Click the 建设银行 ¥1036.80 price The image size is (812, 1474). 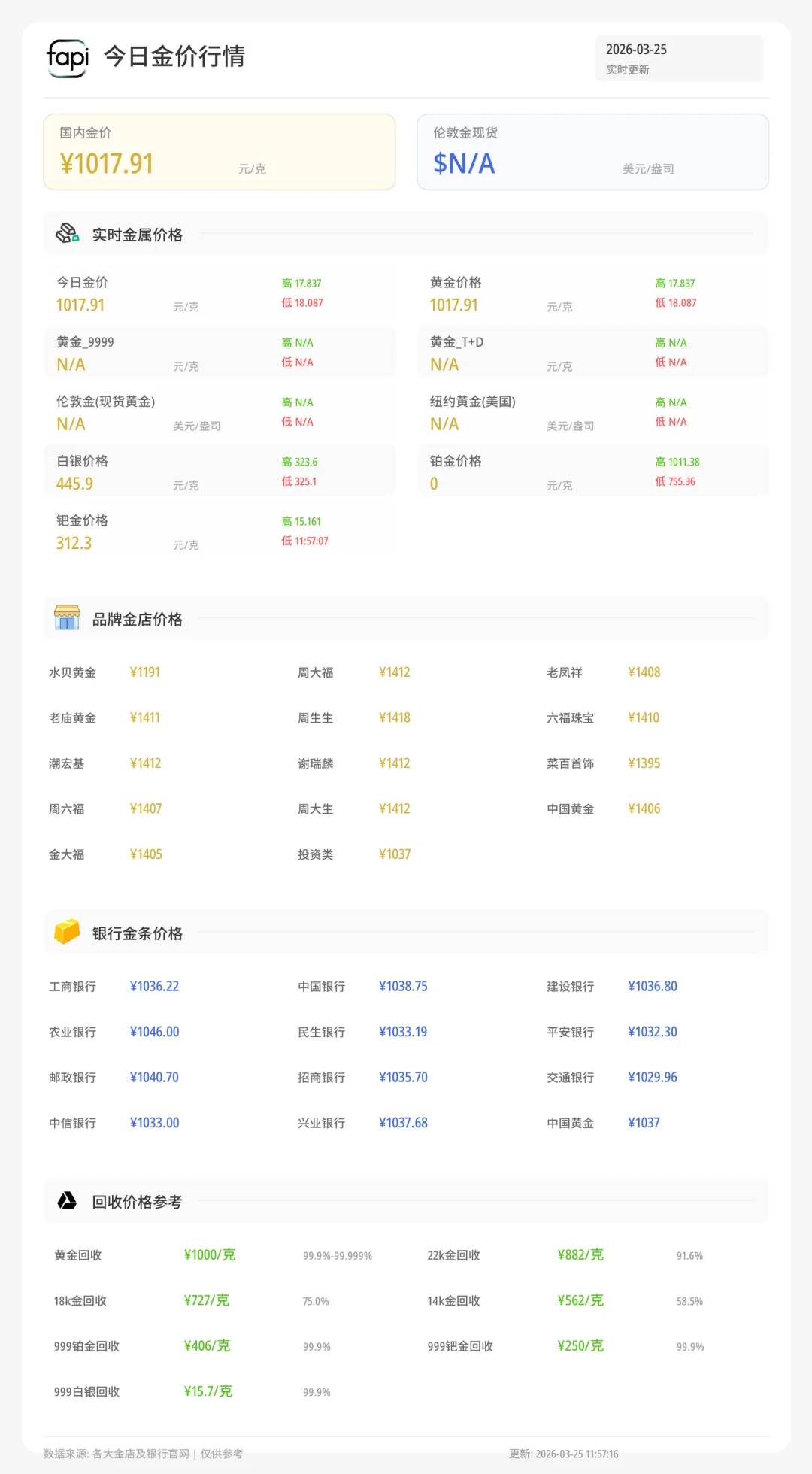click(x=653, y=987)
